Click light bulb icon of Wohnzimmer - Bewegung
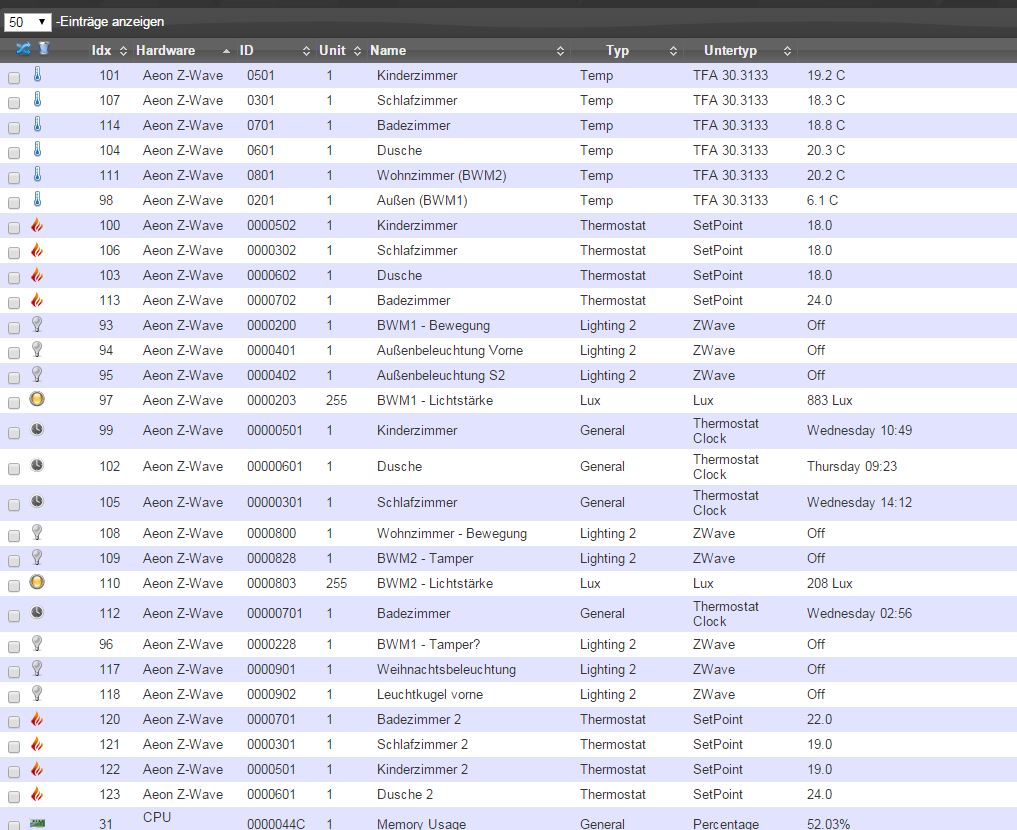This screenshot has height=830, width=1017. [x=37, y=532]
